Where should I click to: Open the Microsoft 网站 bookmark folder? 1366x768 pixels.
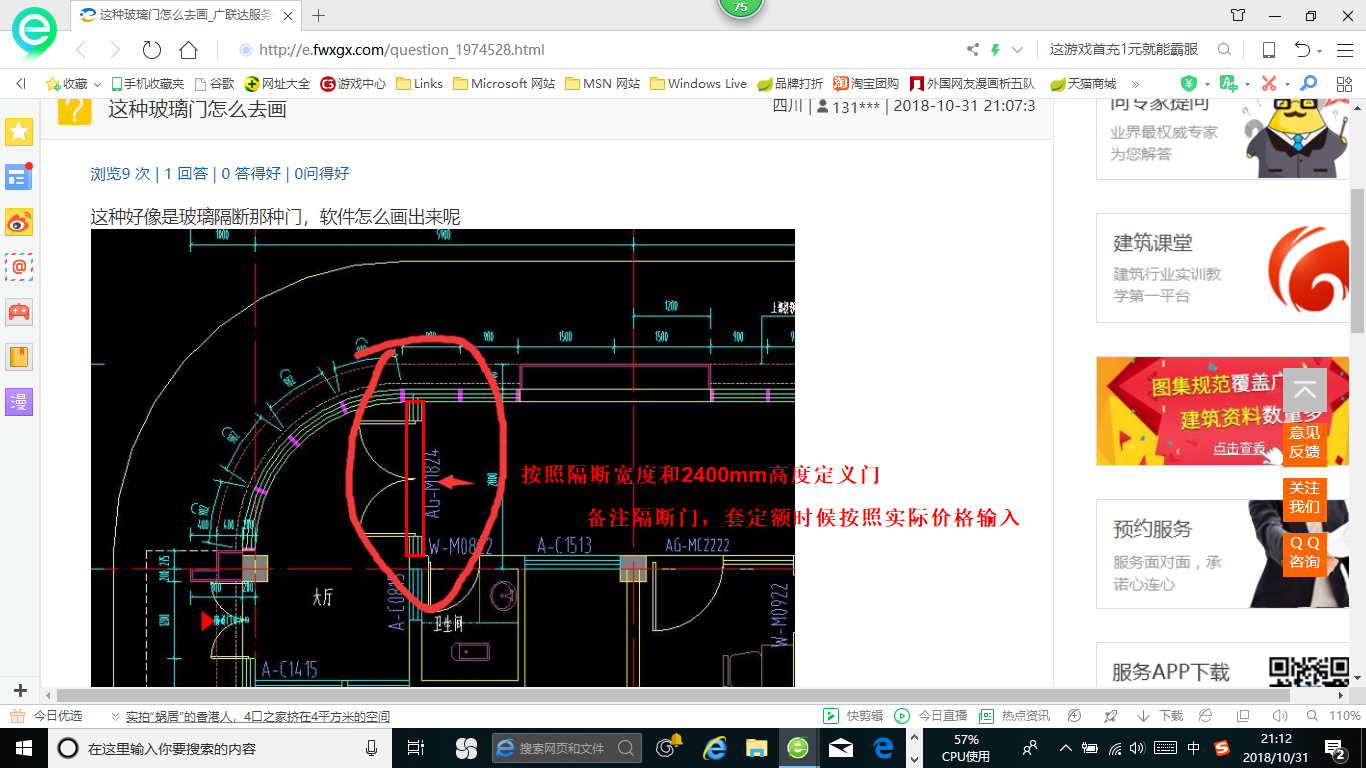(x=504, y=84)
